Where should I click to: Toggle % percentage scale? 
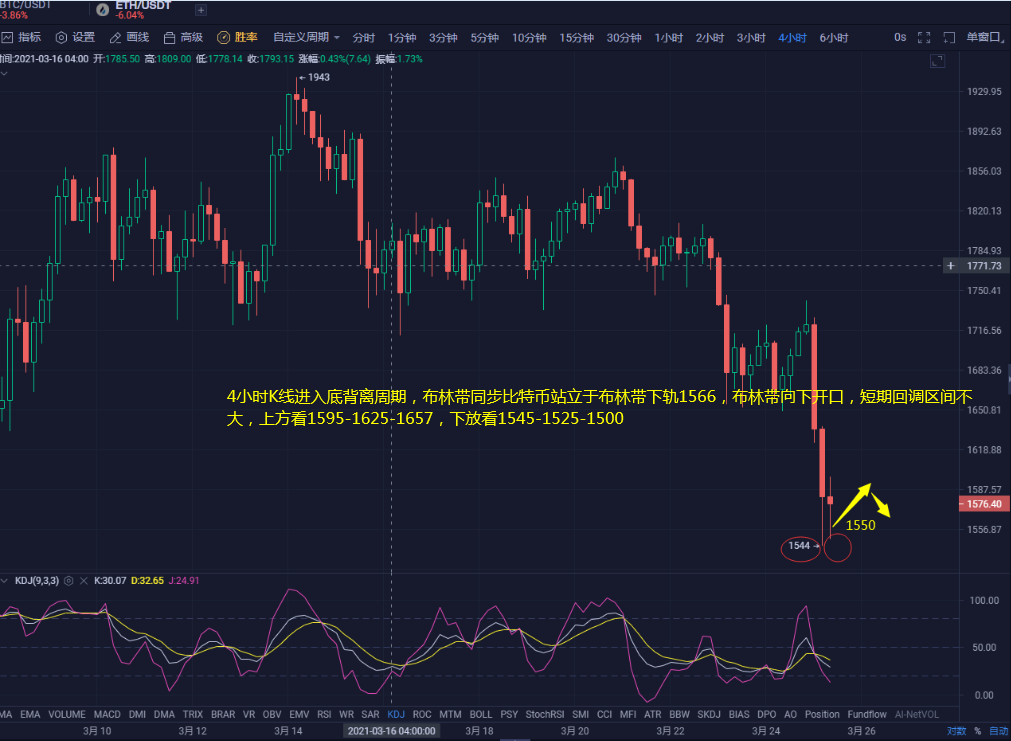(977, 731)
